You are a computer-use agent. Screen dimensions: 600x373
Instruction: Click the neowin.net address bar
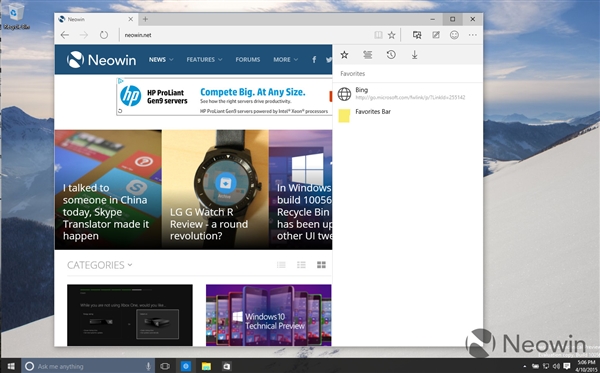[x=245, y=35]
